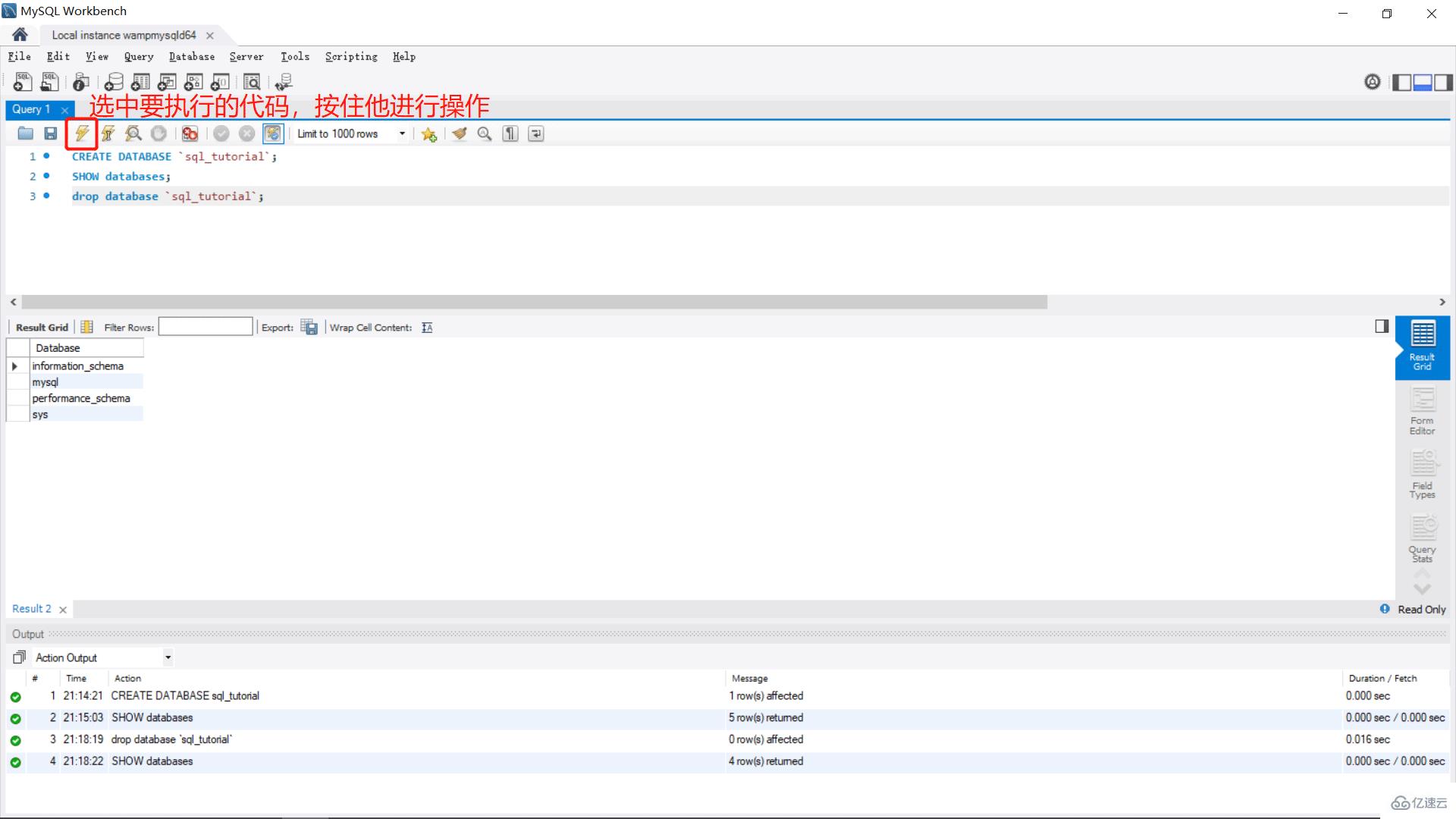Image resolution: width=1456 pixels, height=819 pixels.
Task: Click the Toggle Result Grid panel icon
Action: (x=1382, y=327)
